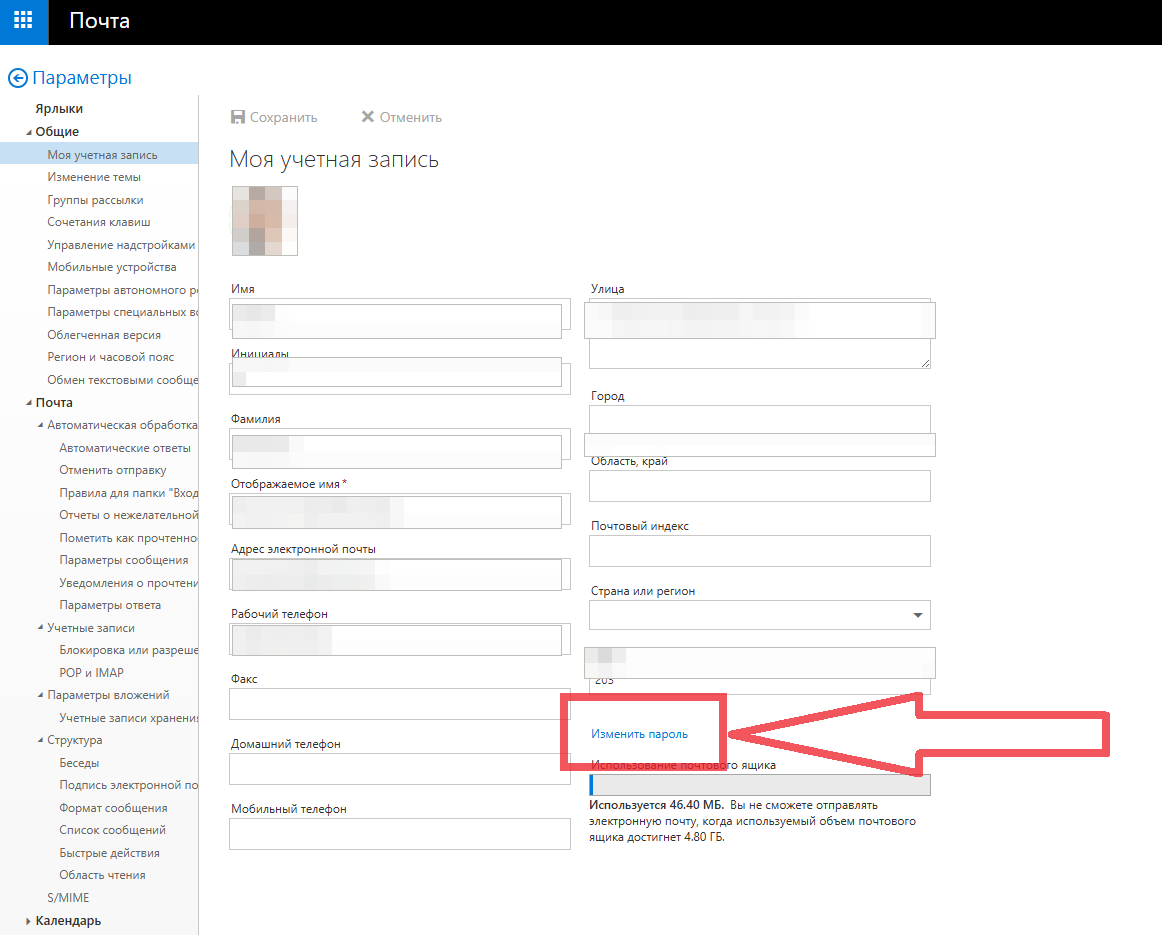Viewport: 1162px width, 935px height.
Task: Collapse the Учетные записи subtree
Action: click(41, 628)
